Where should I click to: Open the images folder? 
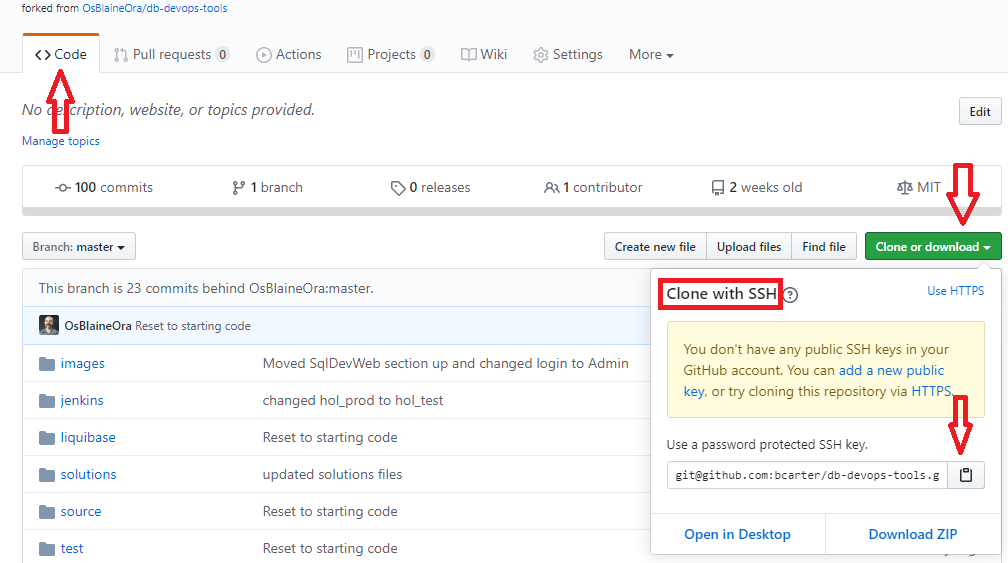pos(82,364)
